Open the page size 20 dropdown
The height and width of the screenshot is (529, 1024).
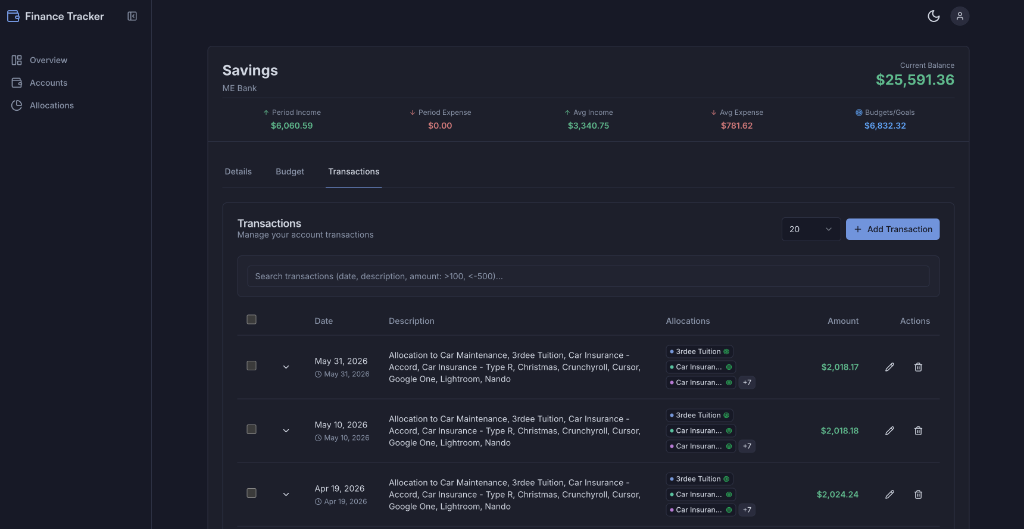[x=811, y=229]
